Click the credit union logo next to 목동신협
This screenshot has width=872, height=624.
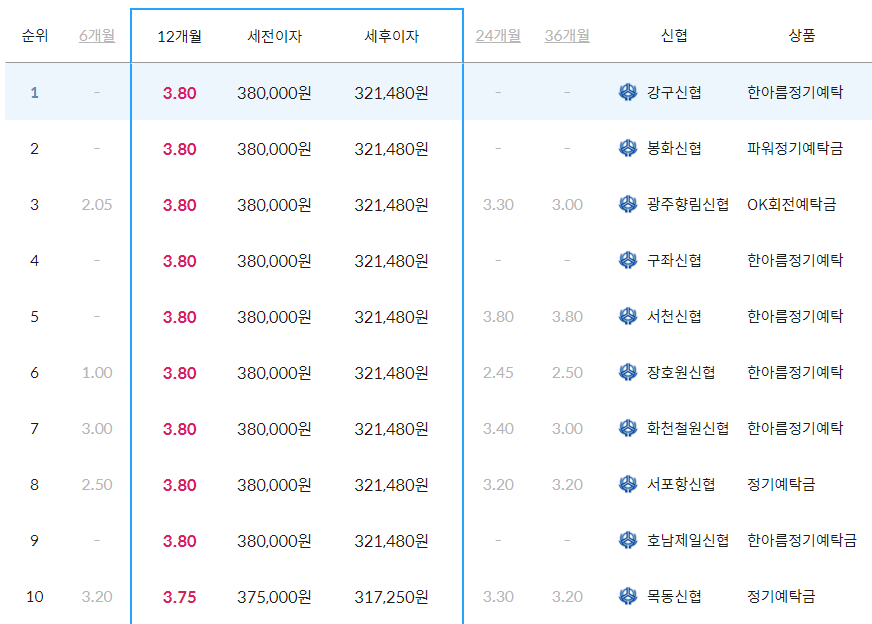628,596
